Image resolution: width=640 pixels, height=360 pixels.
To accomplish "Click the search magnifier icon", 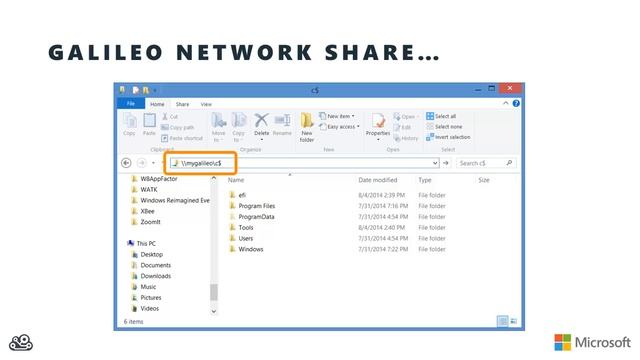I will (509, 163).
